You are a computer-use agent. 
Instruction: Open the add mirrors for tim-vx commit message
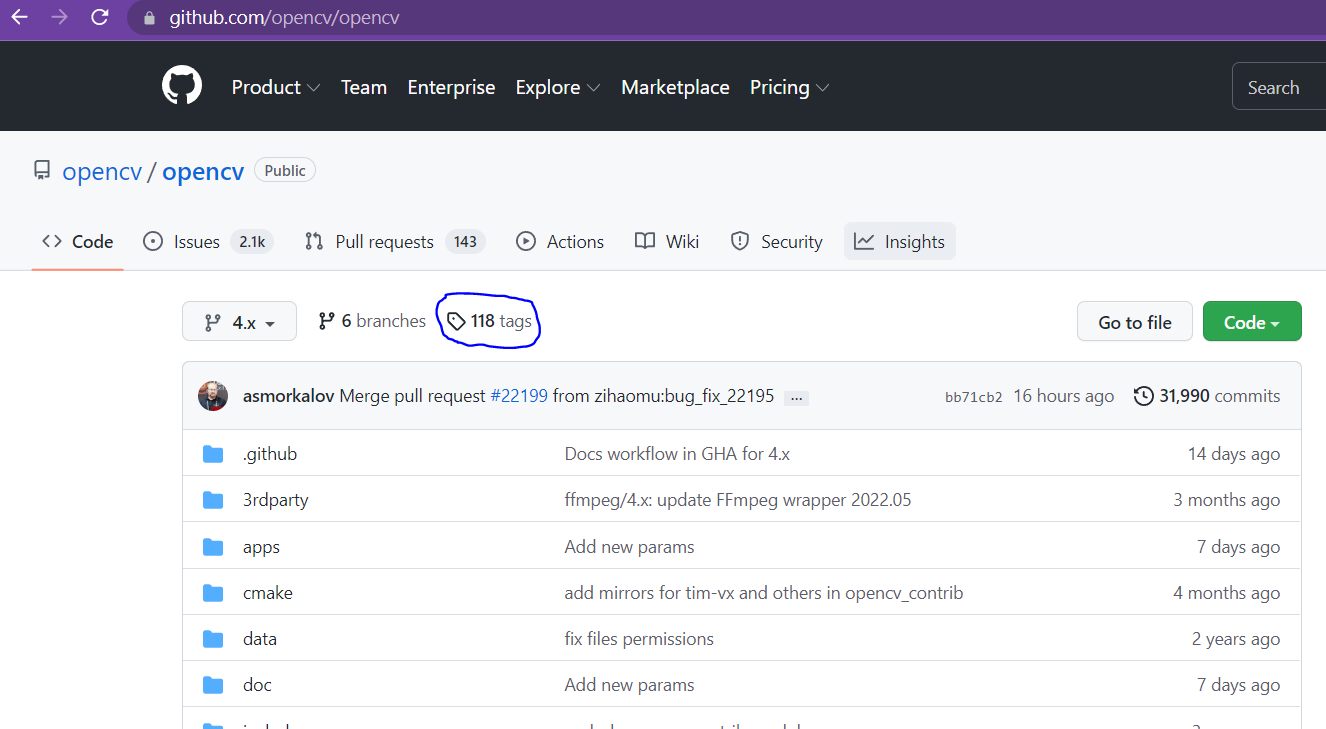click(x=764, y=593)
